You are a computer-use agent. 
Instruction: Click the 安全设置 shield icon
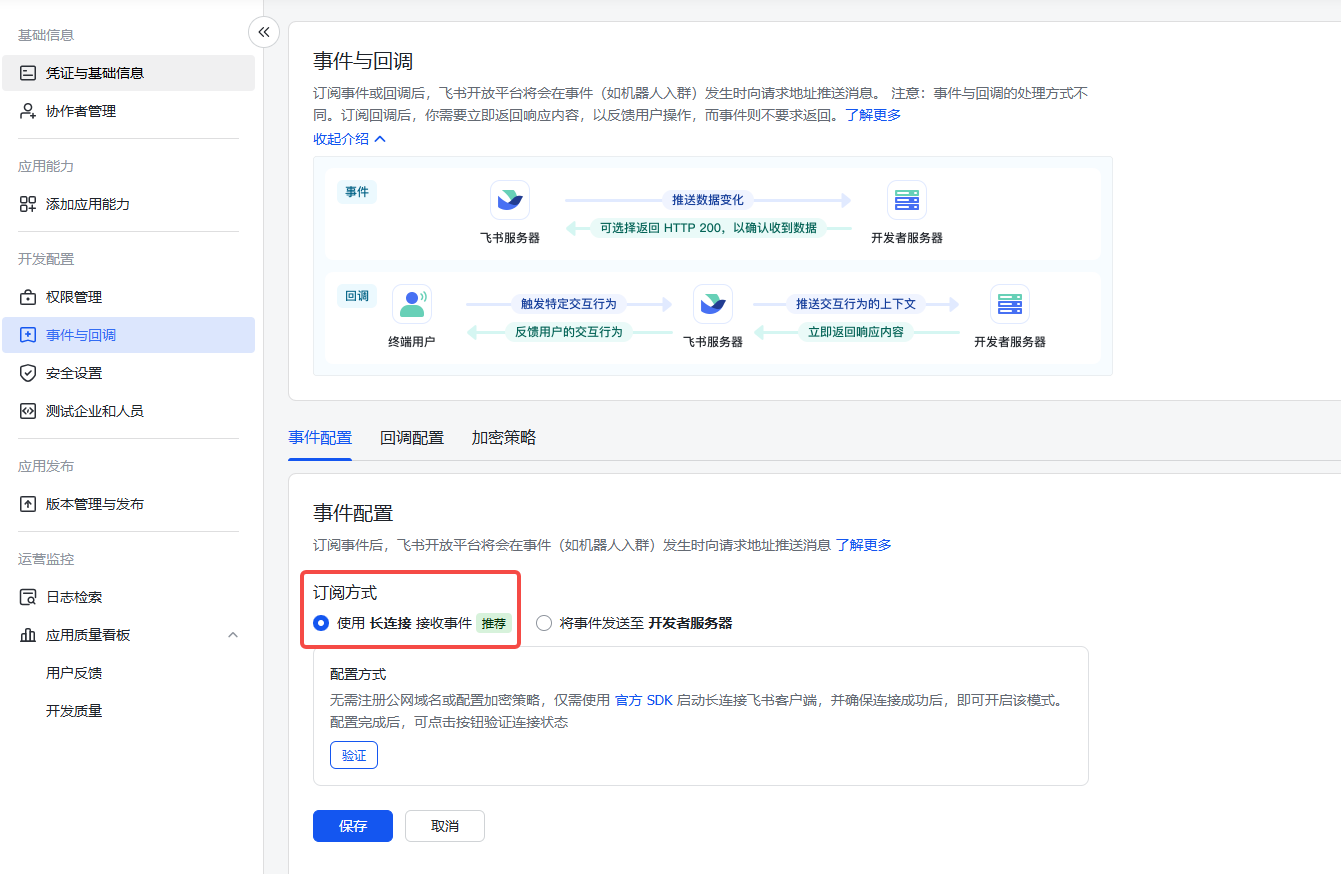(x=28, y=373)
